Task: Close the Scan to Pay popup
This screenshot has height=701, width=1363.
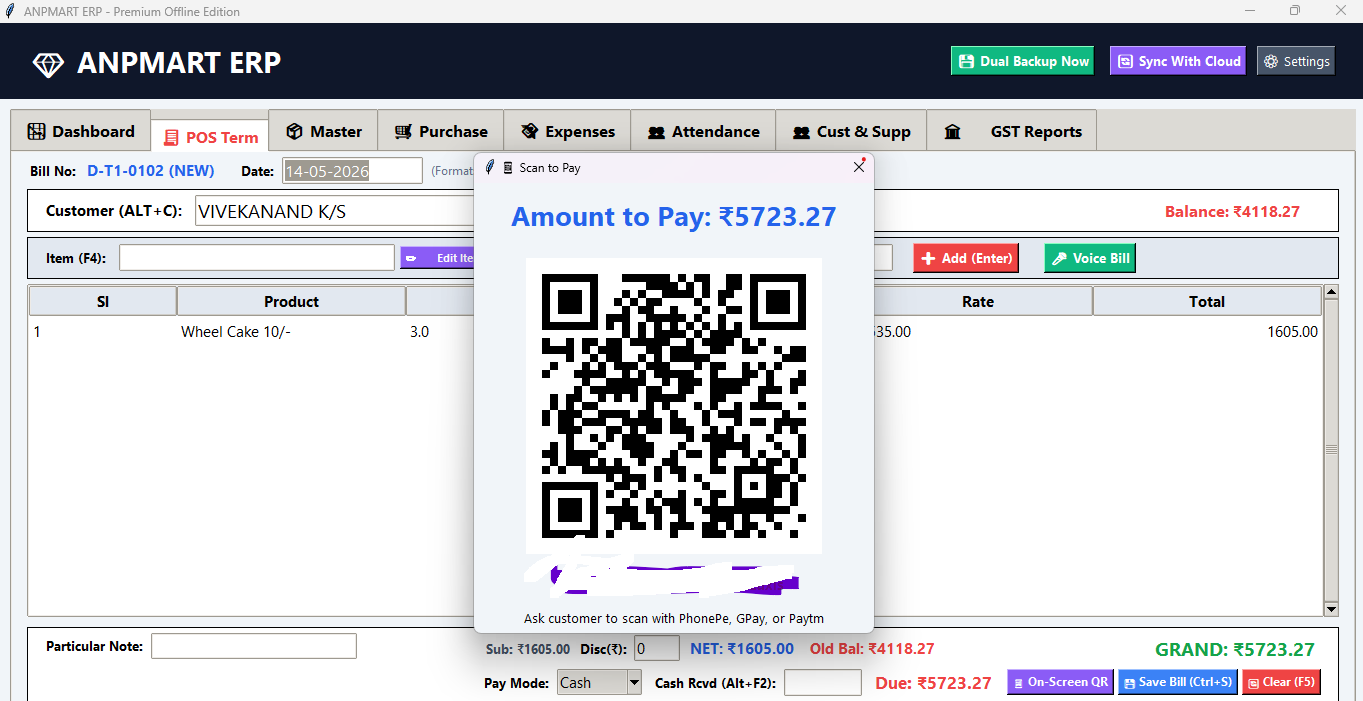Action: click(x=859, y=167)
